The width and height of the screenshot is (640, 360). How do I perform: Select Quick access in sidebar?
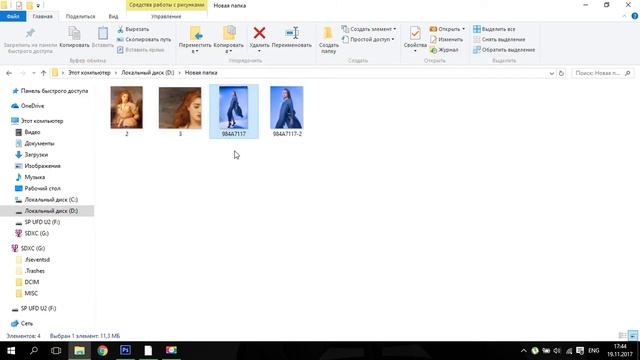click(x=50, y=91)
